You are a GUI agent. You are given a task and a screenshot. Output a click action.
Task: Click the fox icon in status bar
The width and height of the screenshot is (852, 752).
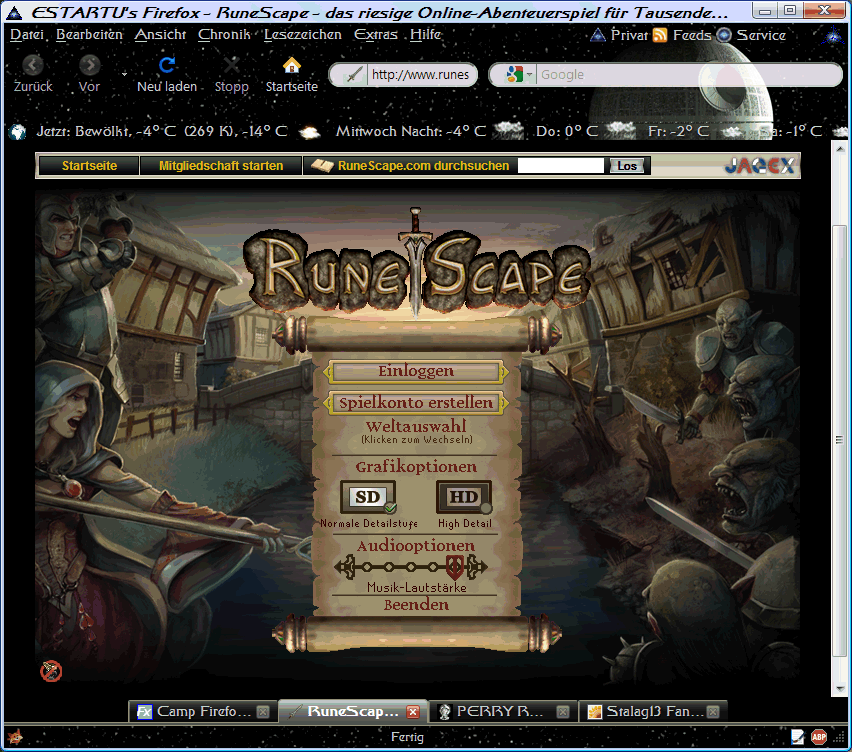15,737
